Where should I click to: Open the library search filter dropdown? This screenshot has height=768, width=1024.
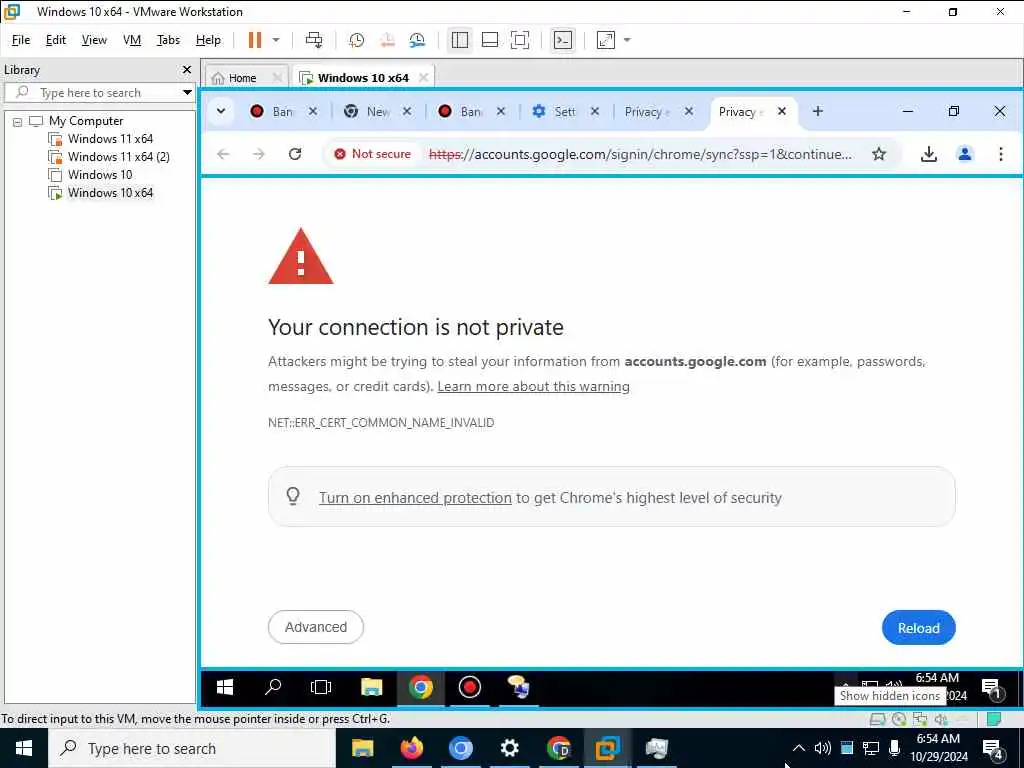187,93
